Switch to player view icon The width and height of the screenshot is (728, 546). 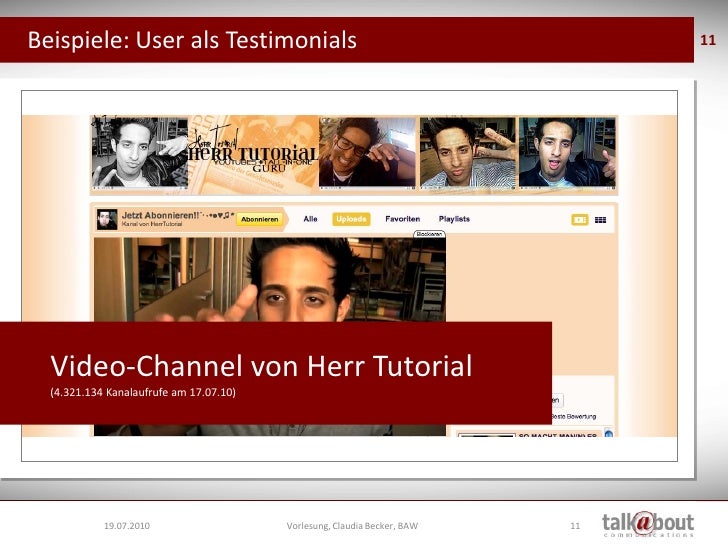click(x=579, y=220)
